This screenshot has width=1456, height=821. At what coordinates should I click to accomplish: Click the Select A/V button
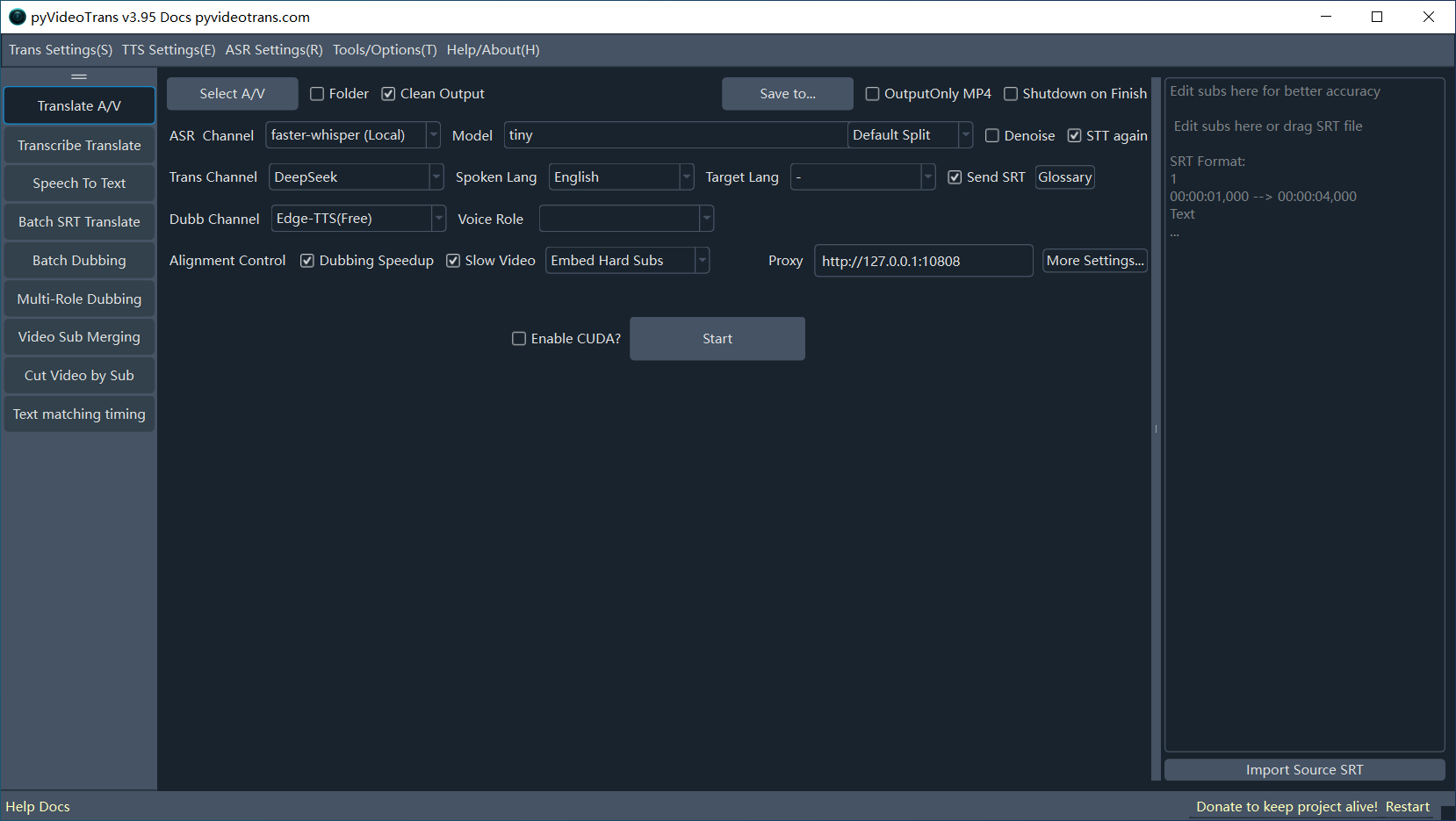point(232,94)
